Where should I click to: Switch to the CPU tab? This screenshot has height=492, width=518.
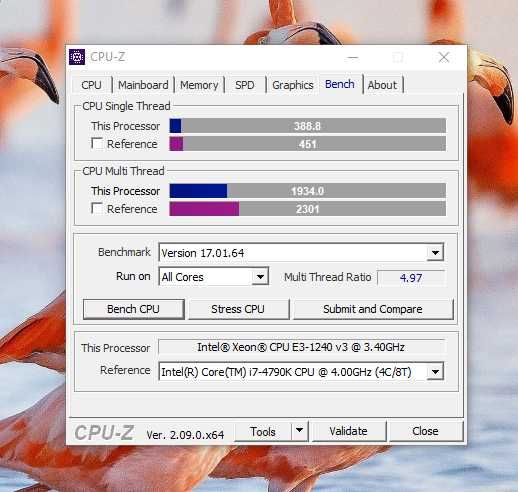pos(91,85)
